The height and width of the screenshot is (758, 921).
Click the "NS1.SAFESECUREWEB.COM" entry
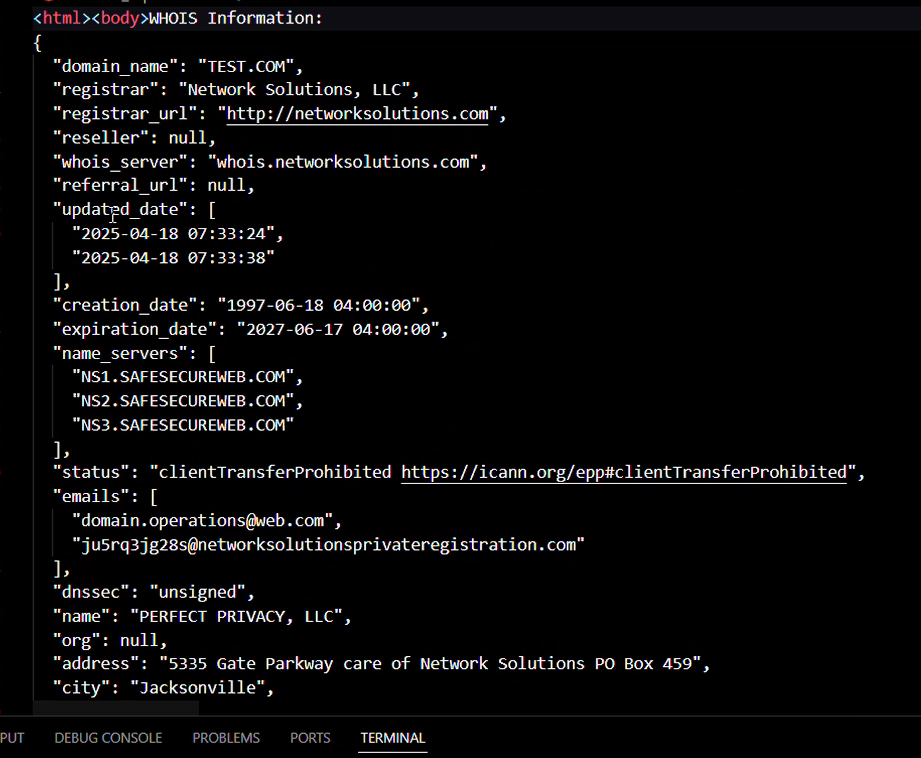[x=183, y=377]
